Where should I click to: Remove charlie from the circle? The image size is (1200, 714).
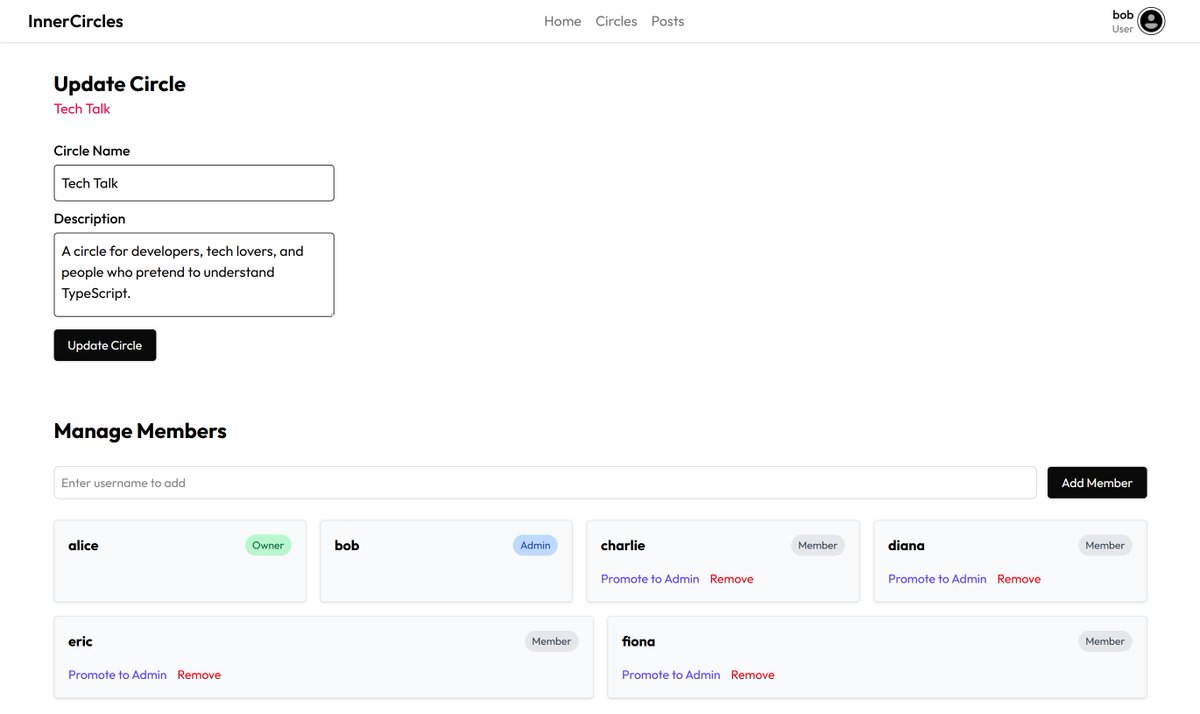(x=732, y=579)
